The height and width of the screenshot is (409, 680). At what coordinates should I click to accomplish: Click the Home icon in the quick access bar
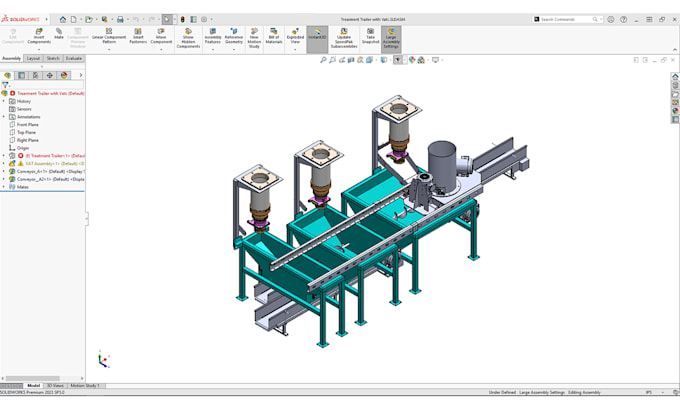(x=63, y=19)
